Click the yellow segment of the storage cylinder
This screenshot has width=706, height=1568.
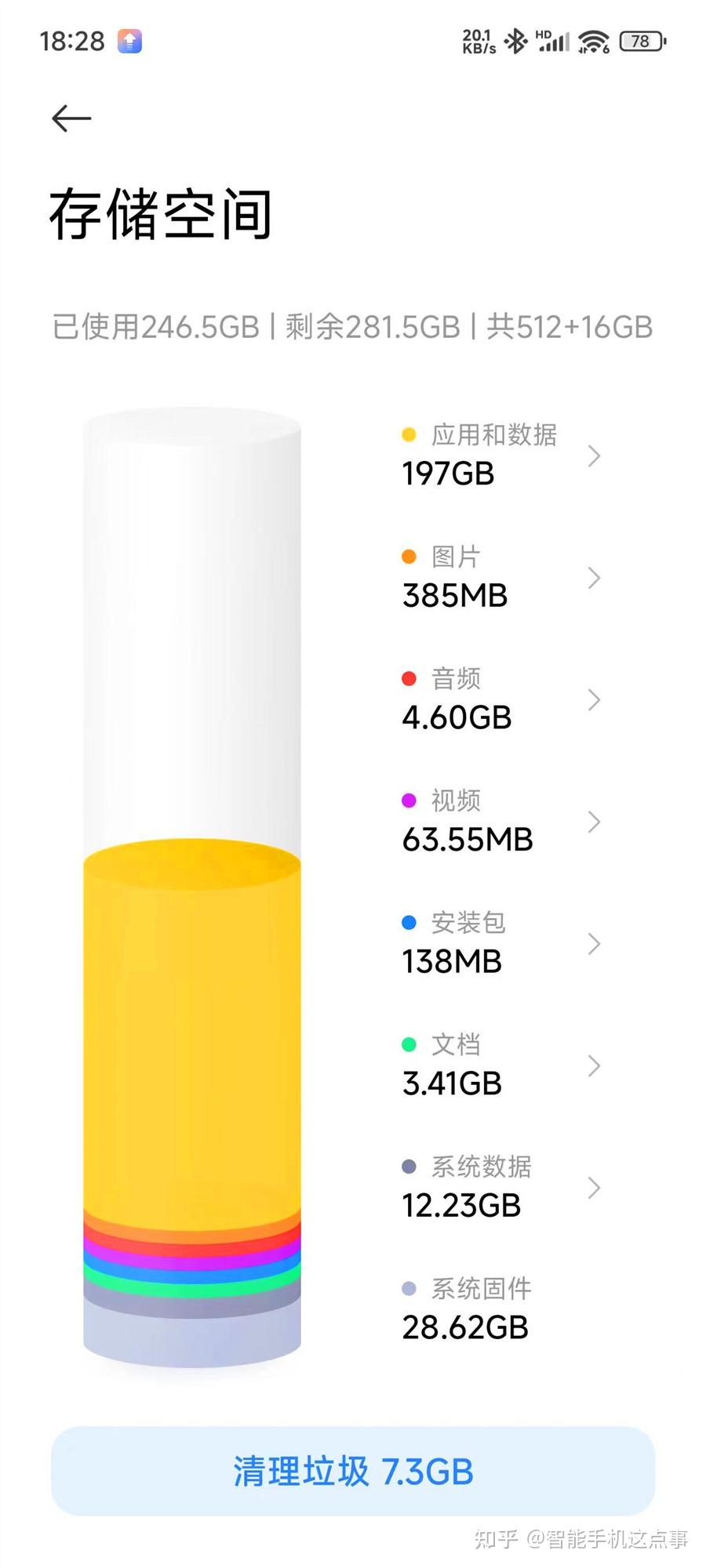click(x=191, y=1019)
